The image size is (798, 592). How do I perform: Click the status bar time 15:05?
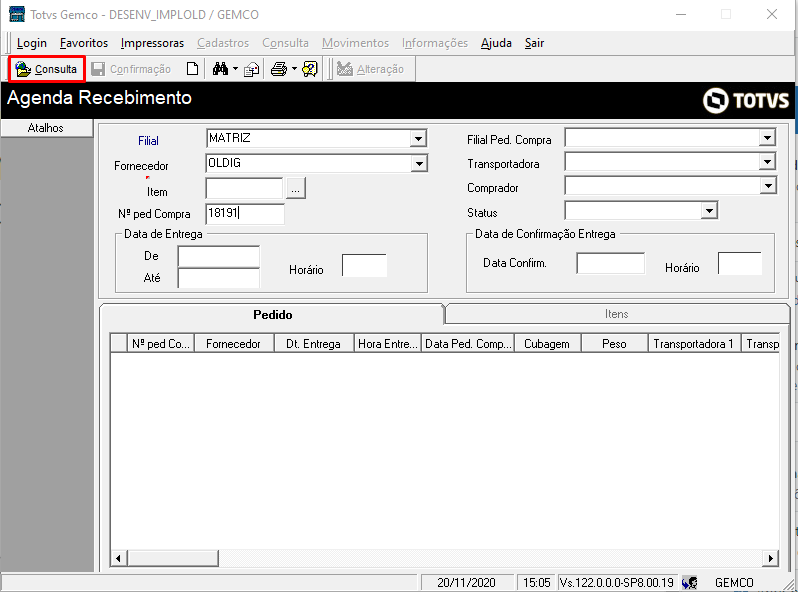[x=537, y=582]
